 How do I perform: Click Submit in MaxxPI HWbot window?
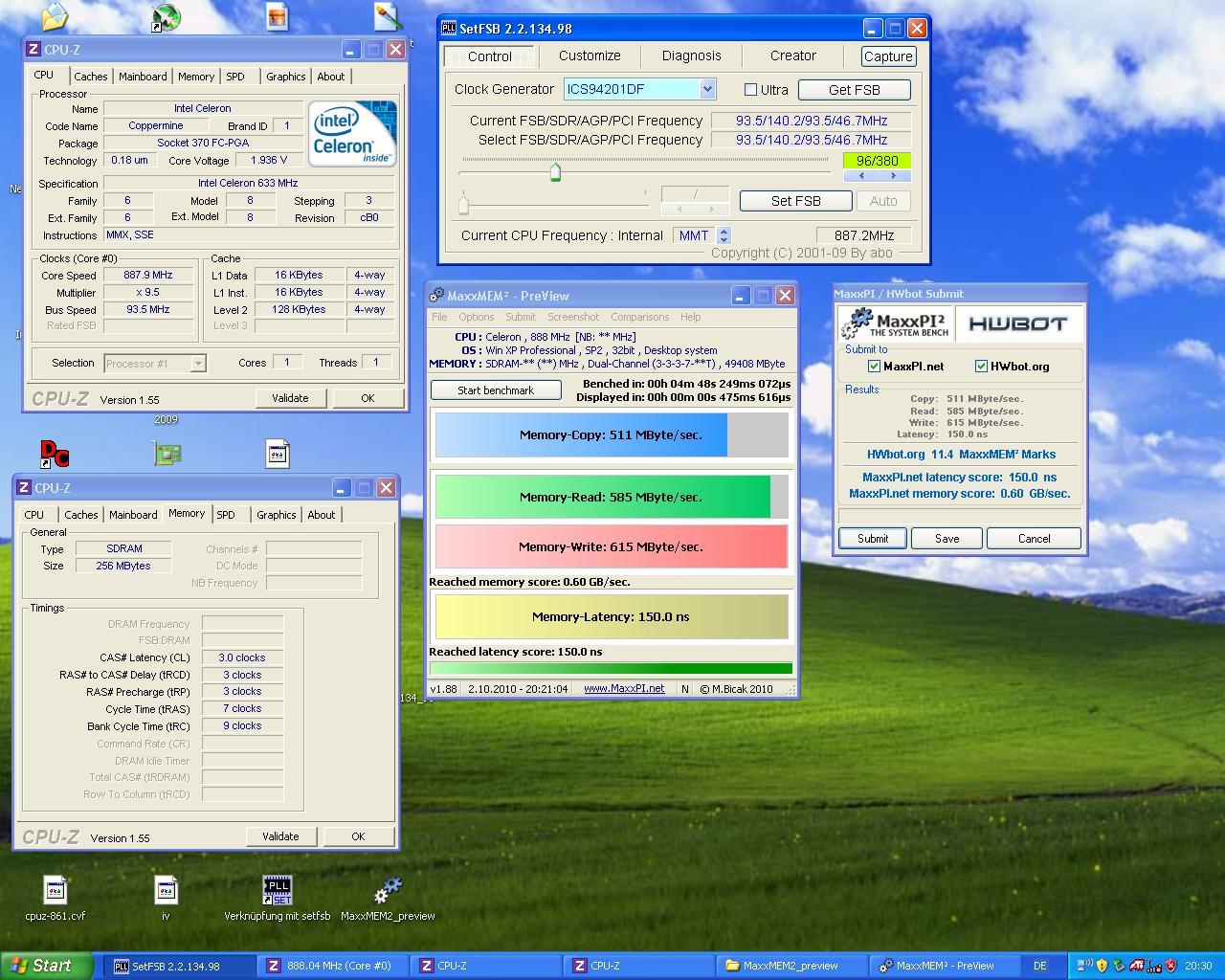[873, 539]
